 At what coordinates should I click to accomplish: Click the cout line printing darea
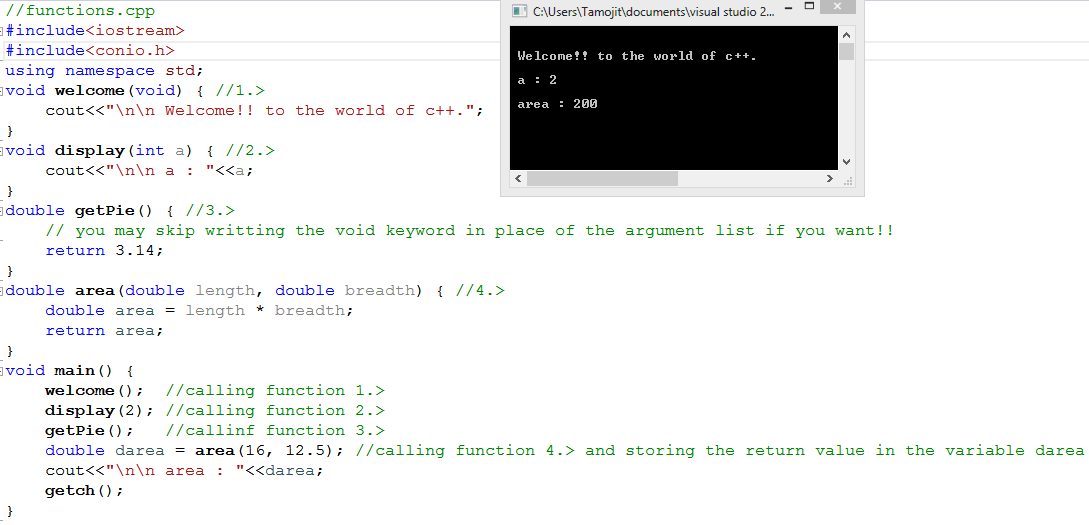185,471
